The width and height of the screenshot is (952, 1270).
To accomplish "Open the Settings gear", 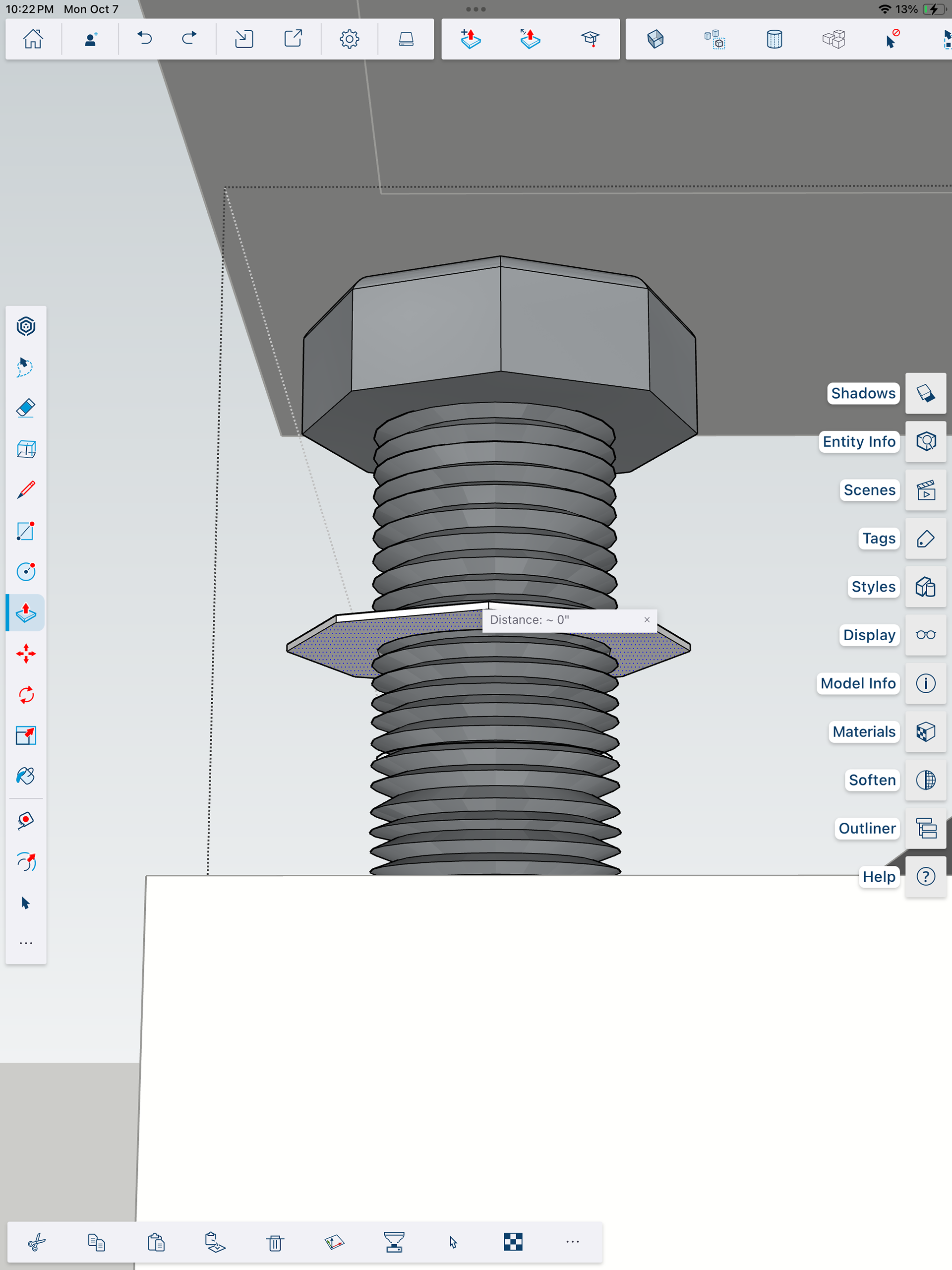I will 349,39.
